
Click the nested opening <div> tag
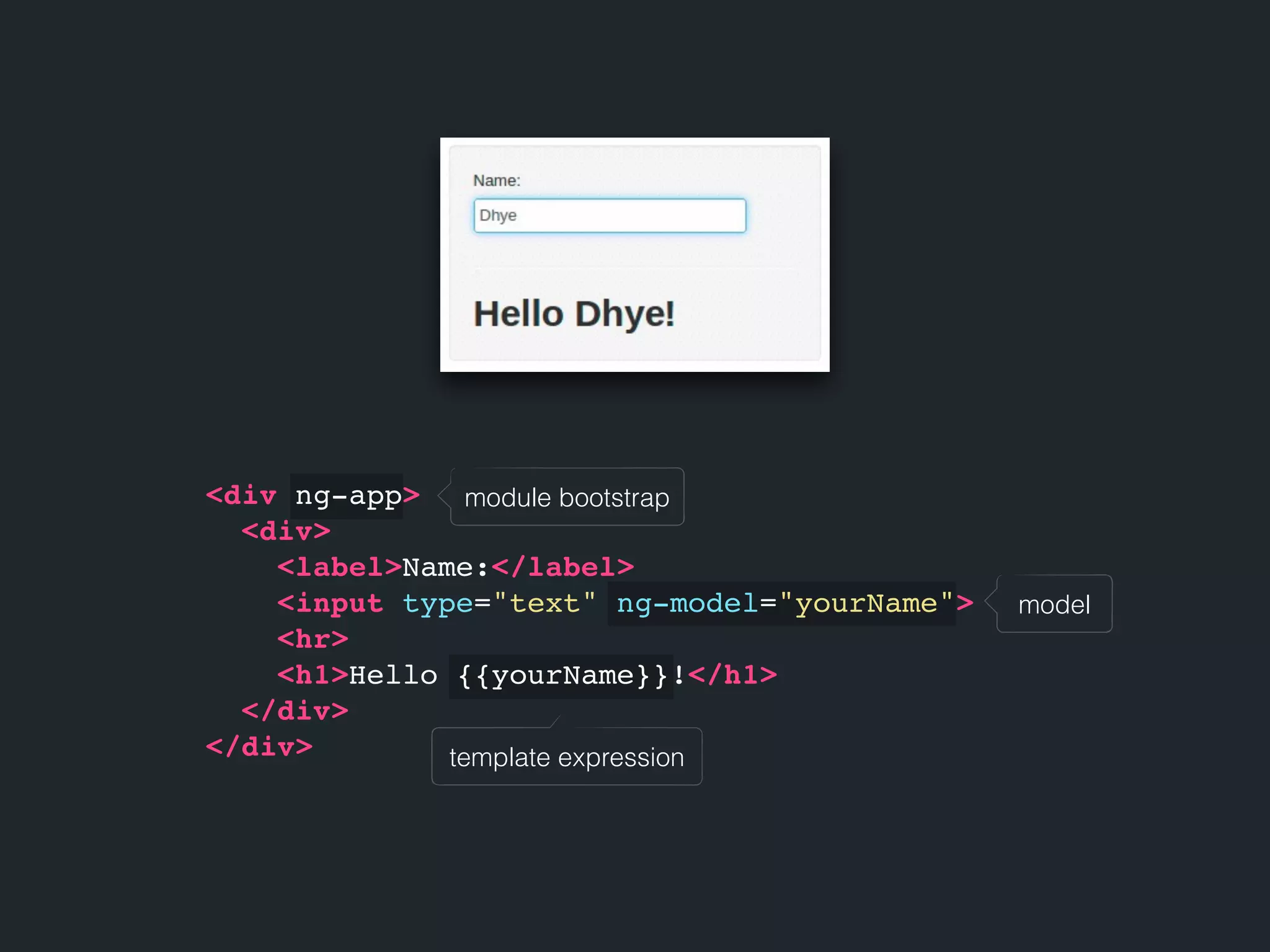click(286, 532)
